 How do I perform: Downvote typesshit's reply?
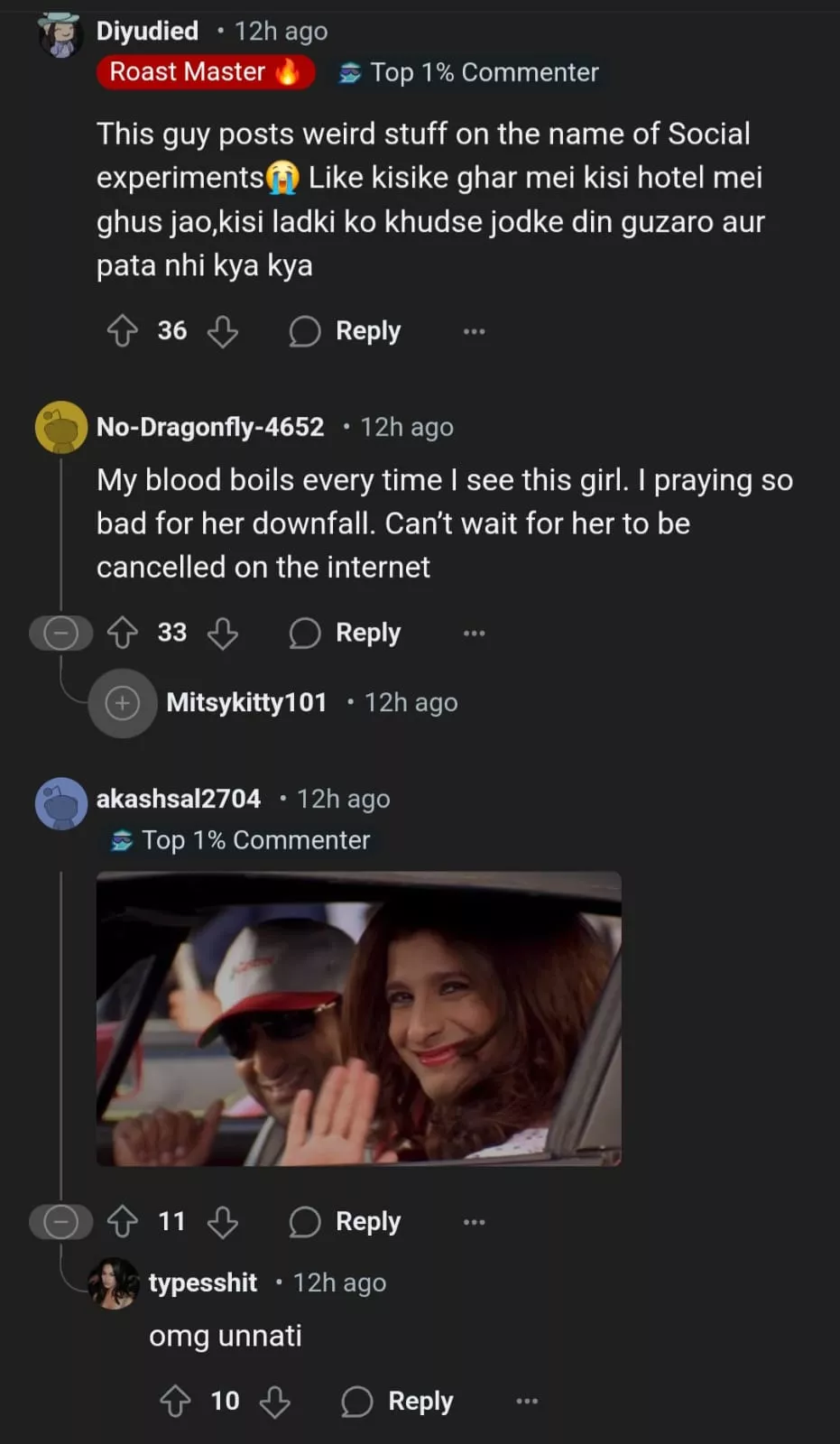pos(274,1402)
